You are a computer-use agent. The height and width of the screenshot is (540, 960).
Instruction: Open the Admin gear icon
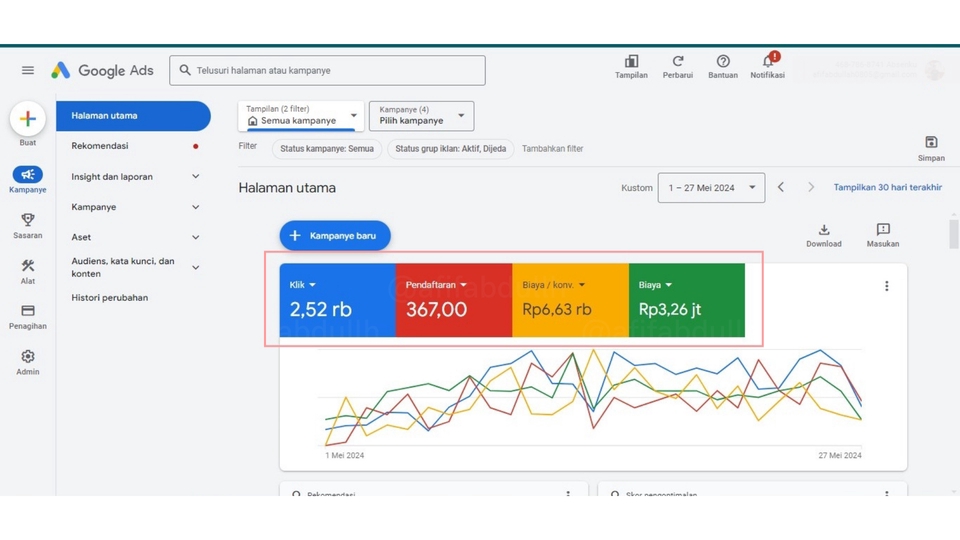tap(28, 357)
